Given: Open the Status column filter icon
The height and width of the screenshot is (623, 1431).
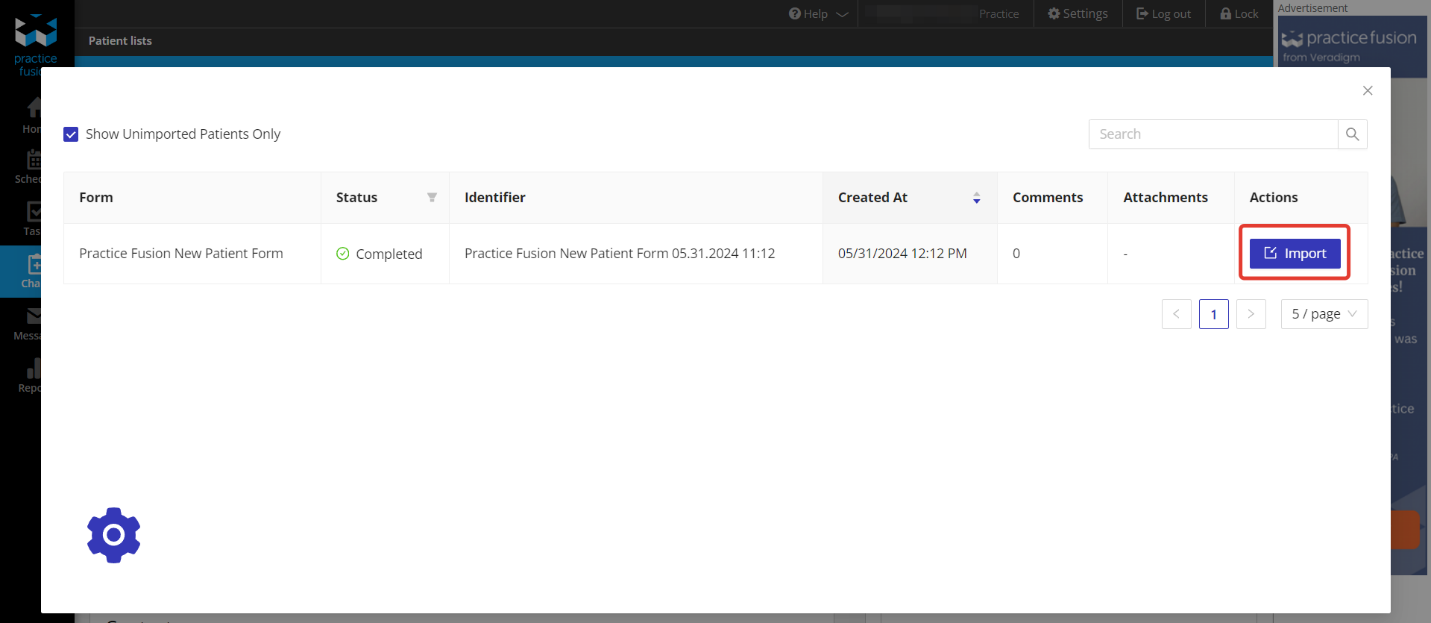Looking at the screenshot, I should point(432,198).
